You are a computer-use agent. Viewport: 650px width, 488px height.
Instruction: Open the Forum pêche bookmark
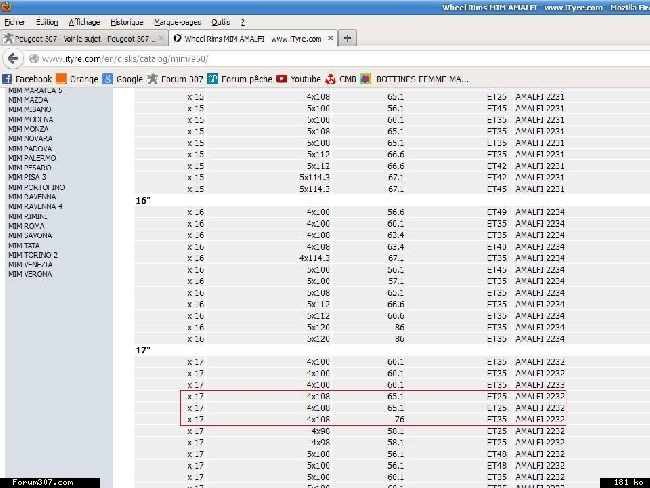click(x=240, y=79)
